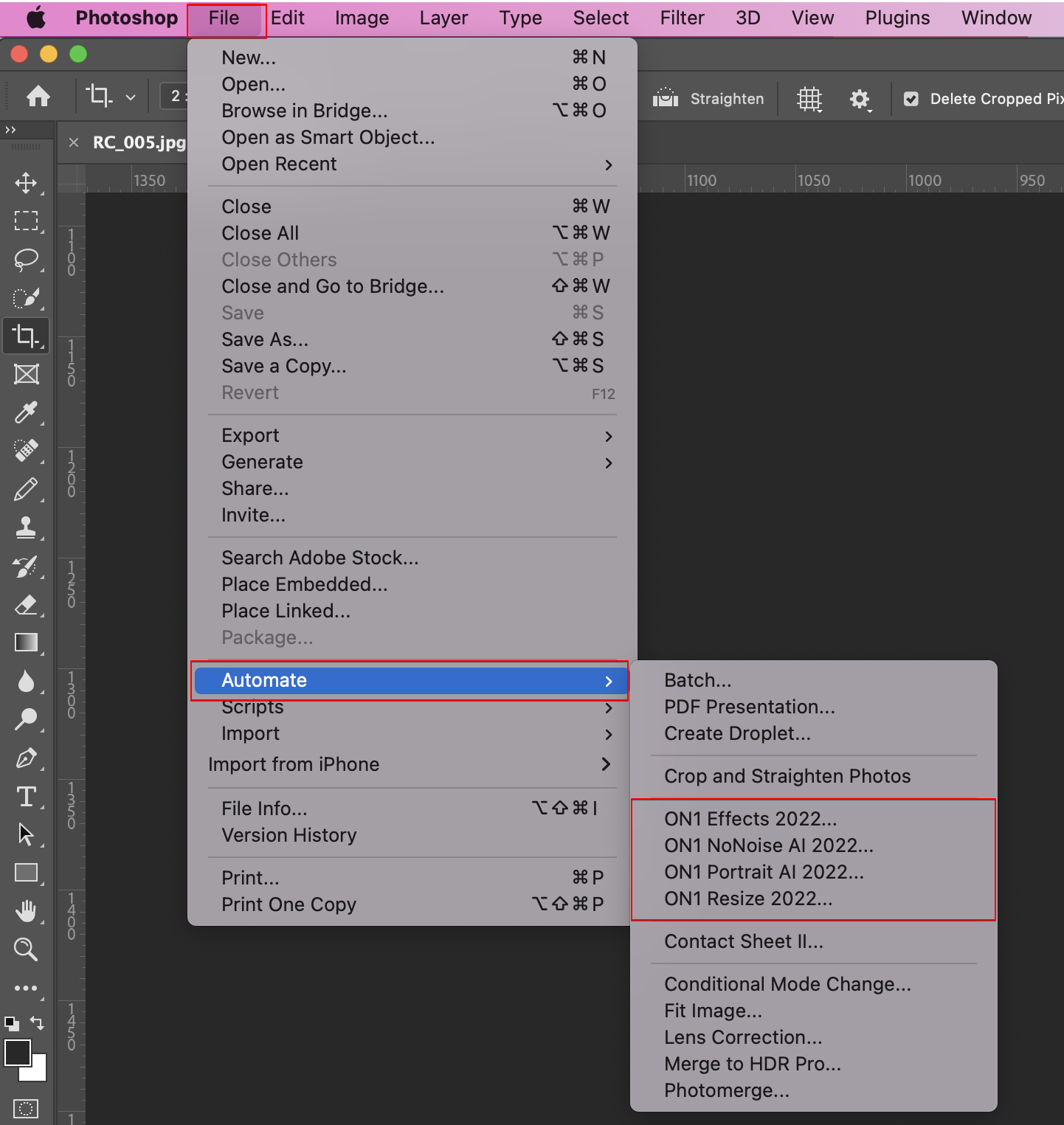Open the crop overlay grid options
This screenshot has height=1125, width=1064.
pos(809,99)
